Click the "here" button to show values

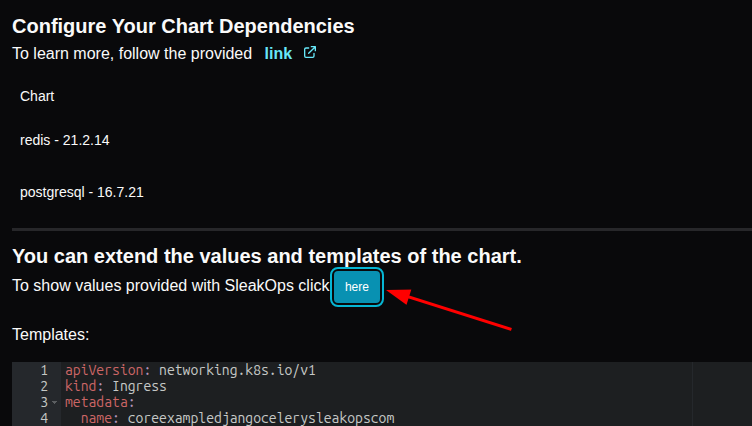[357, 287]
